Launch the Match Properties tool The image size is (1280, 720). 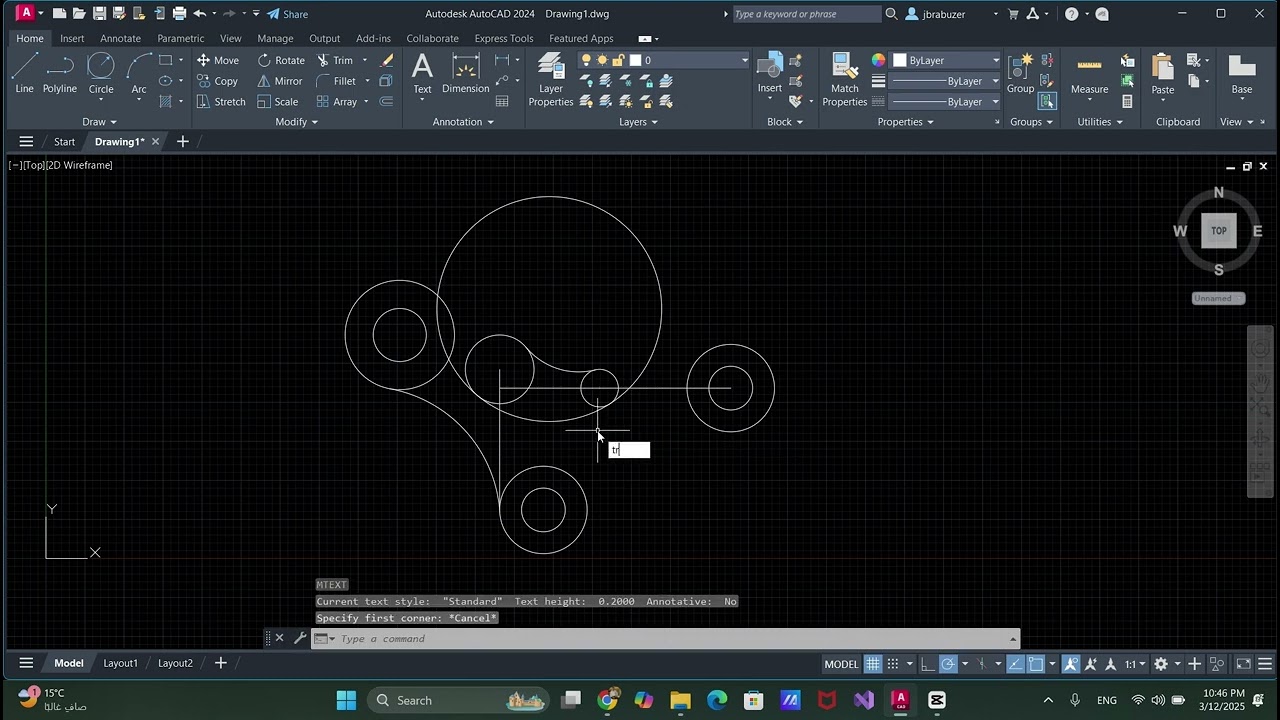pos(845,79)
